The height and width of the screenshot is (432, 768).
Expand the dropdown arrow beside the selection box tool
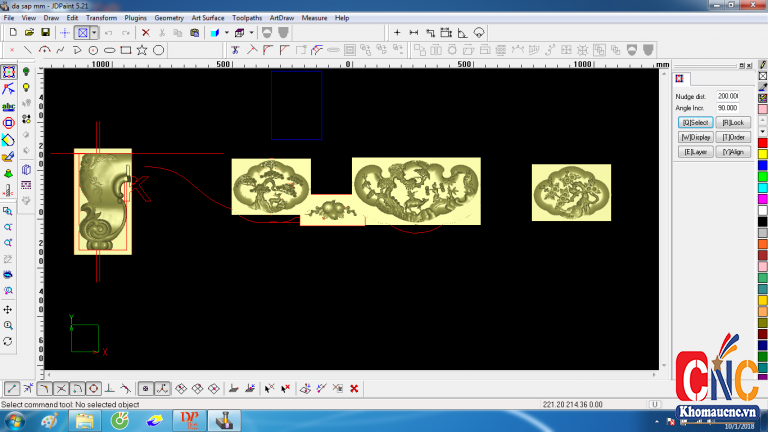[94, 32]
